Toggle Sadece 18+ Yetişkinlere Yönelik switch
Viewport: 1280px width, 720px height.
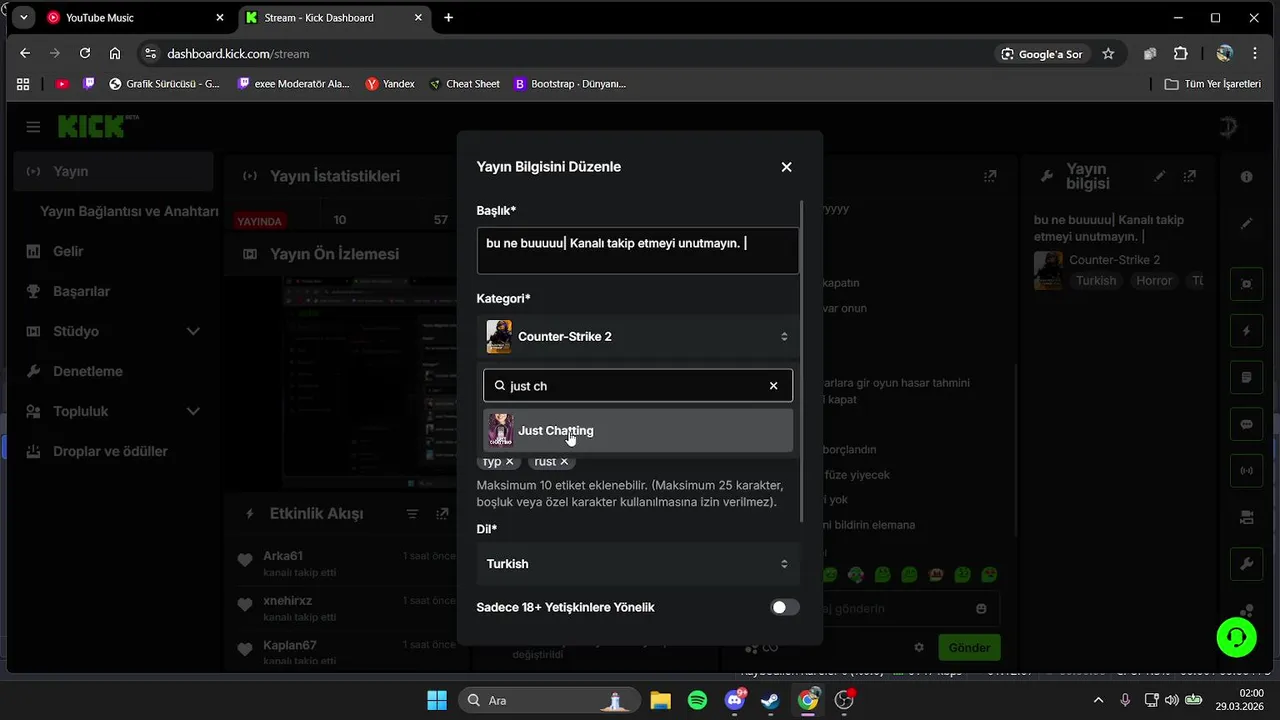pos(785,607)
